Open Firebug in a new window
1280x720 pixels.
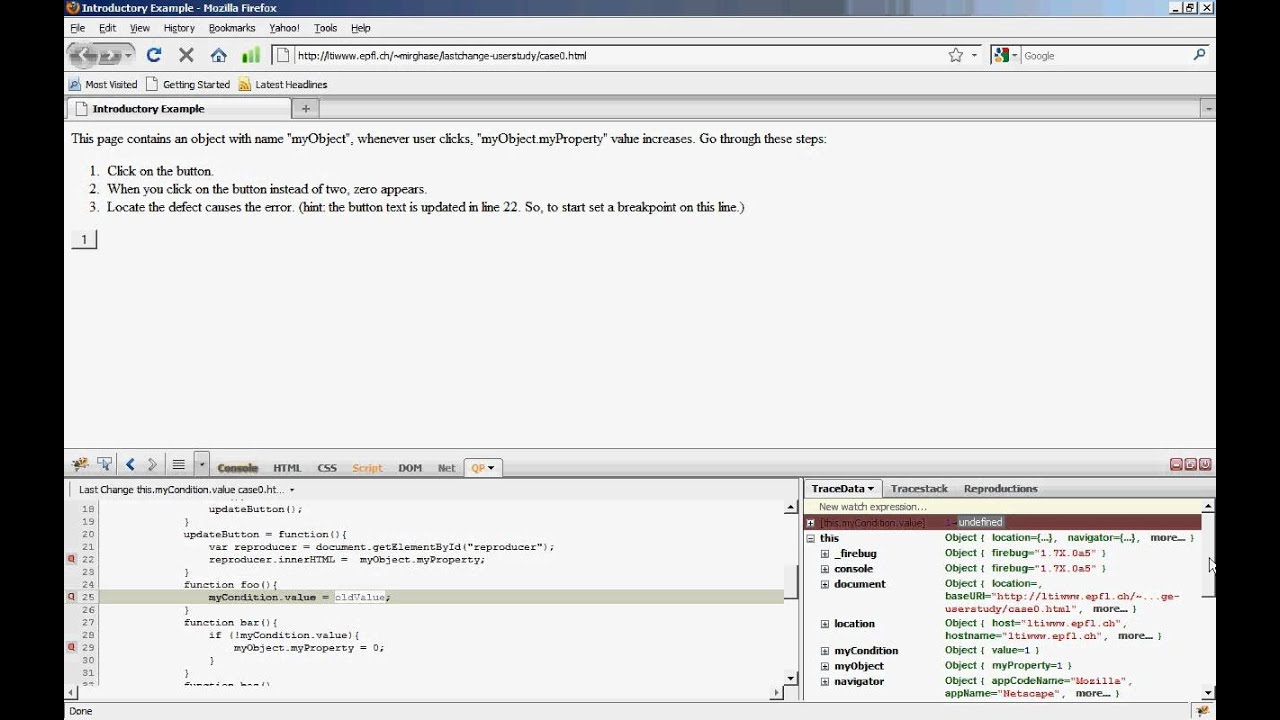coord(1191,464)
